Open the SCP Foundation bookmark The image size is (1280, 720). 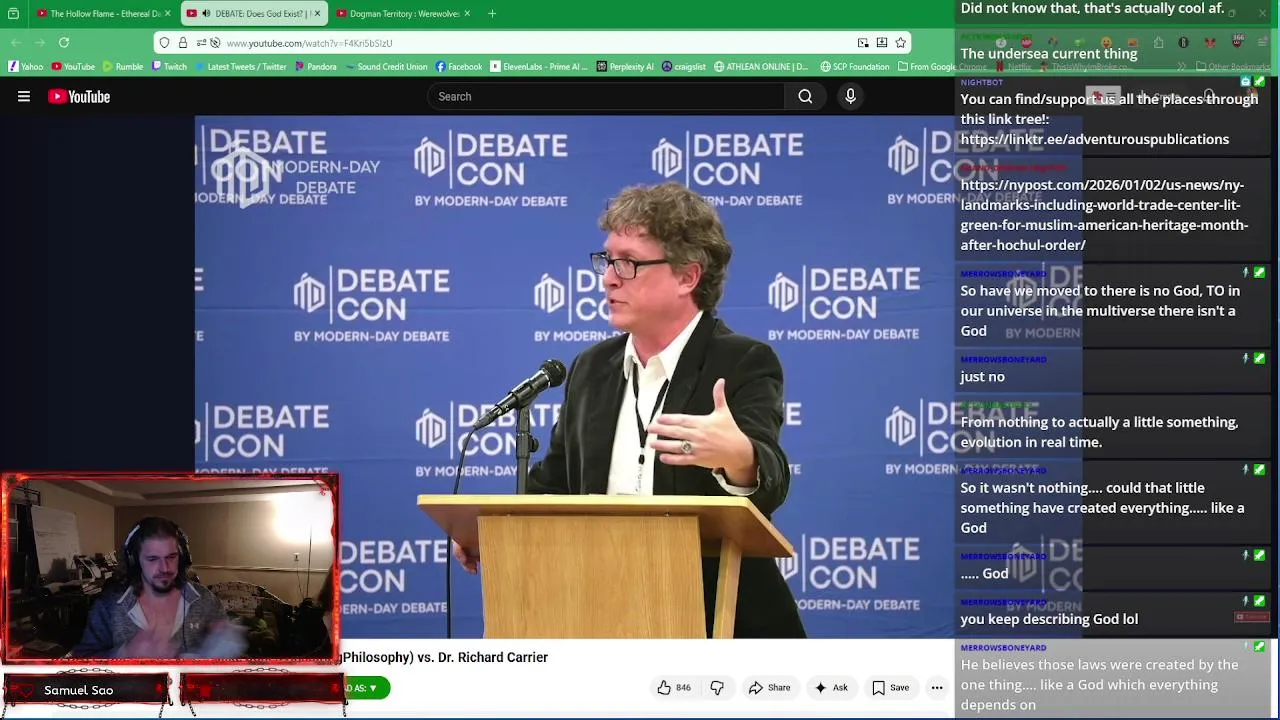pyautogui.click(x=854, y=67)
